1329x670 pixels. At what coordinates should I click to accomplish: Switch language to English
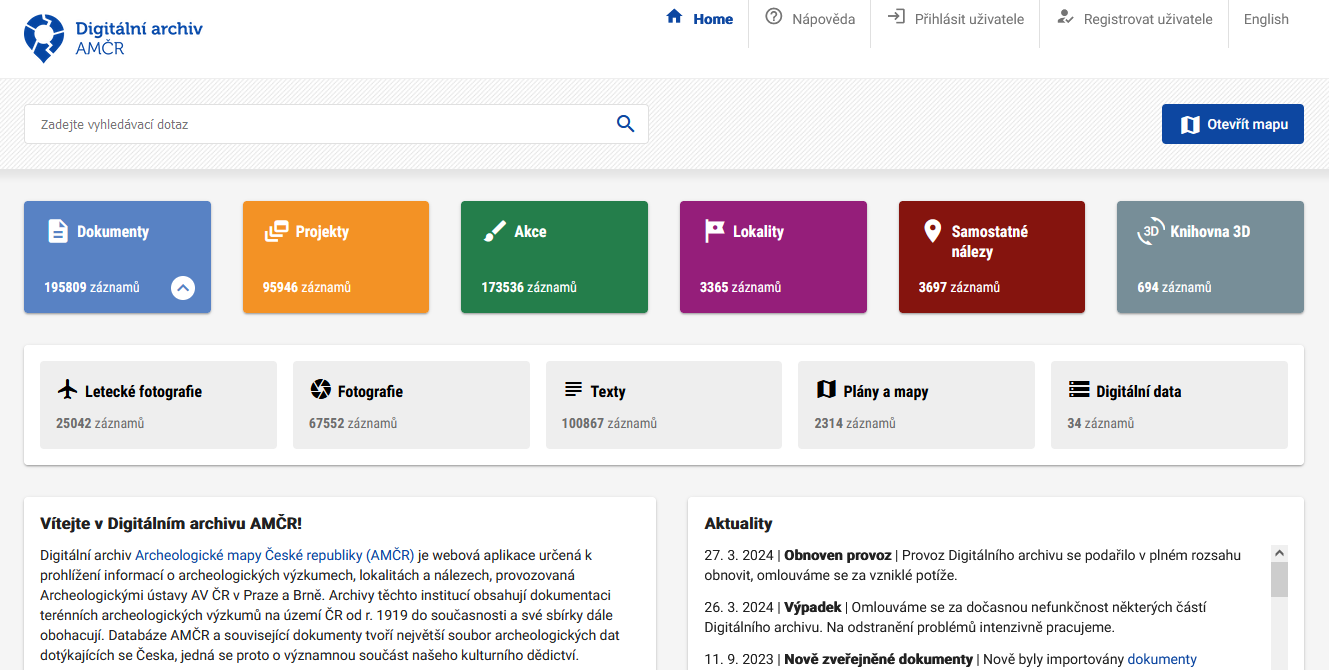coord(1265,19)
